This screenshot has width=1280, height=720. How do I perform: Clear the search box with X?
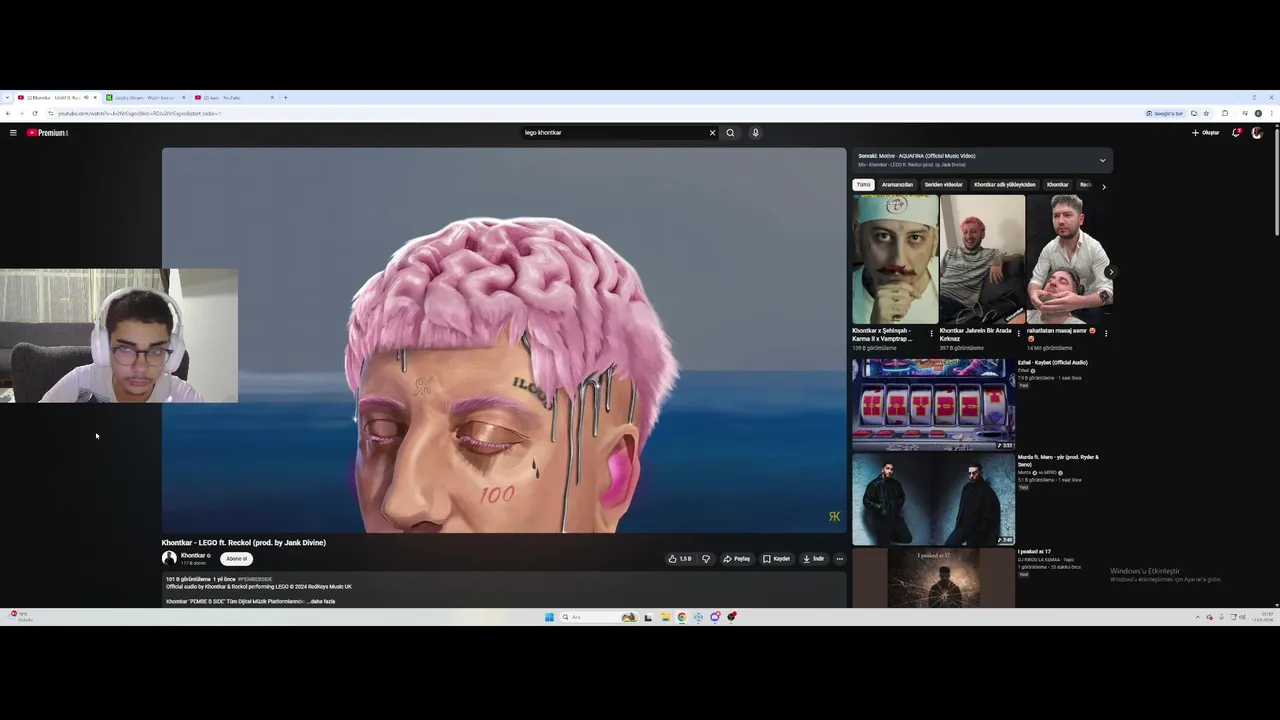(x=712, y=132)
